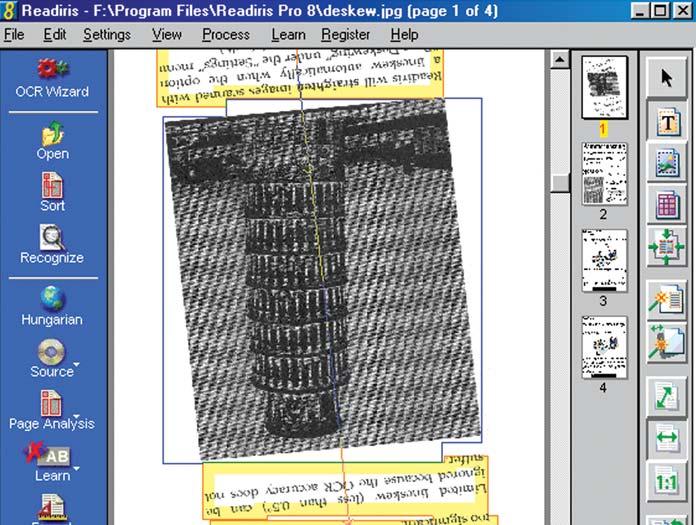Viewport: 696px width, 525px height.
Task: Open the Process menu
Action: tap(225, 35)
